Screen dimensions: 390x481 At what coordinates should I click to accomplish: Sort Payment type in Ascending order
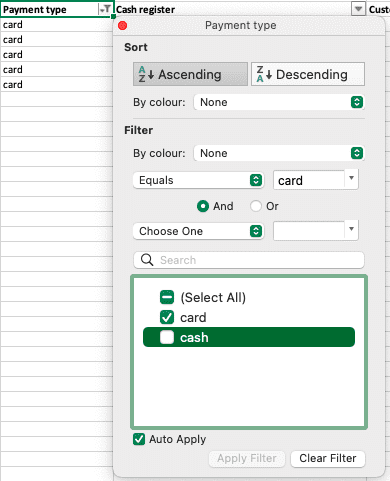(190, 74)
